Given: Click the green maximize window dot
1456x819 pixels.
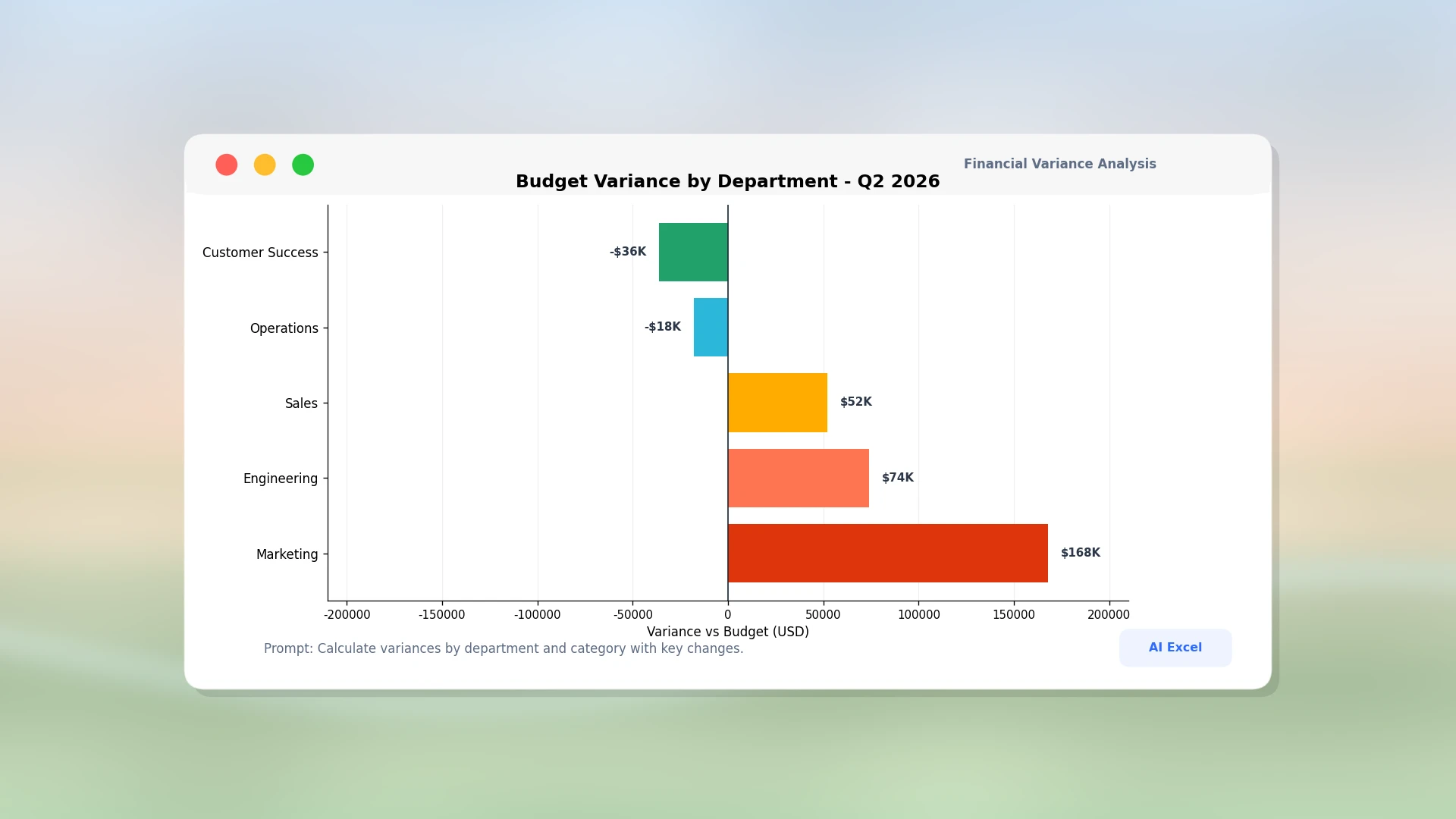Looking at the screenshot, I should (x=303, y=165).
